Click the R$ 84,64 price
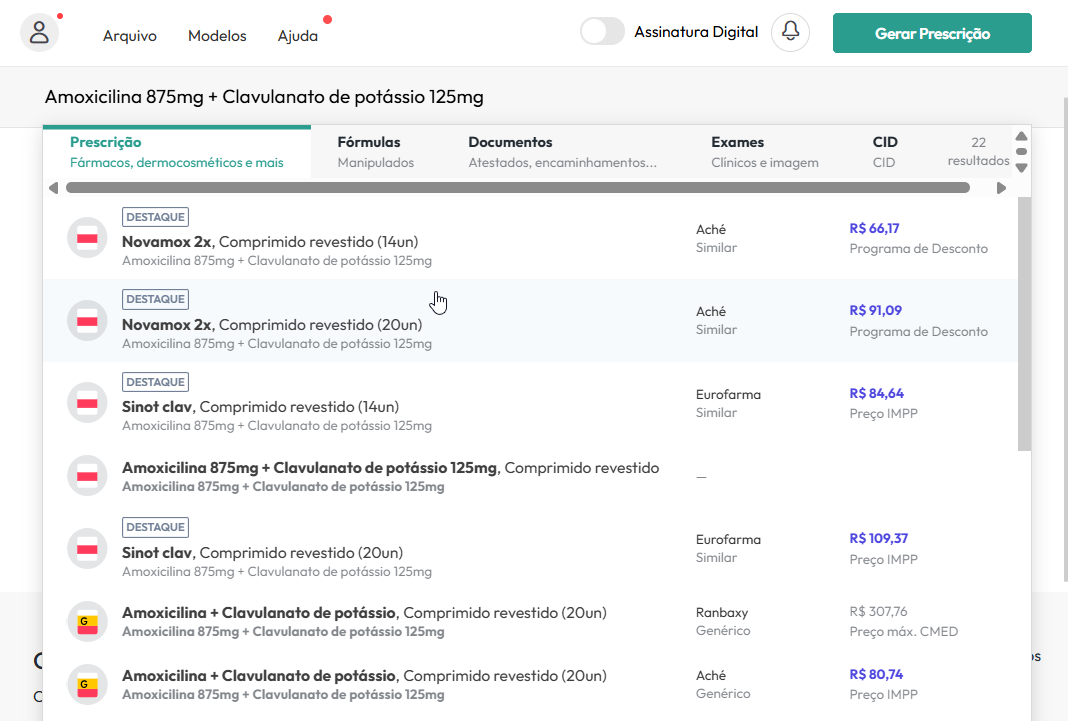The height and width of the screenshot is (721, 1068). pos(877,394)
